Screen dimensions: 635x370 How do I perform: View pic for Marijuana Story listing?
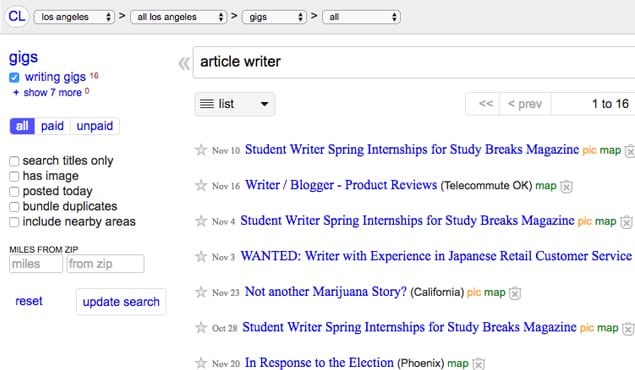coord(474,292)
